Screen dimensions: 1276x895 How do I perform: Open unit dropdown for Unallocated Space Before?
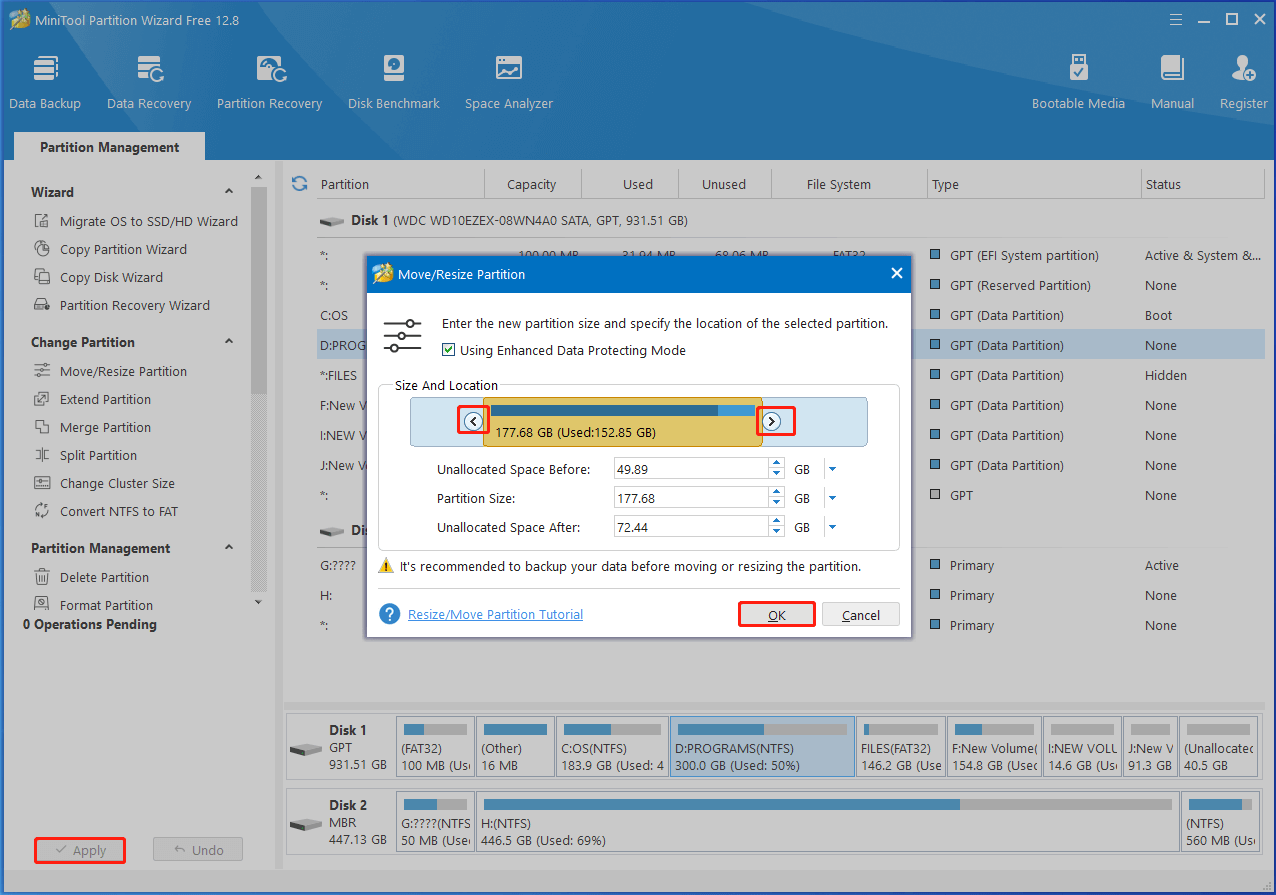pos(832,469)
